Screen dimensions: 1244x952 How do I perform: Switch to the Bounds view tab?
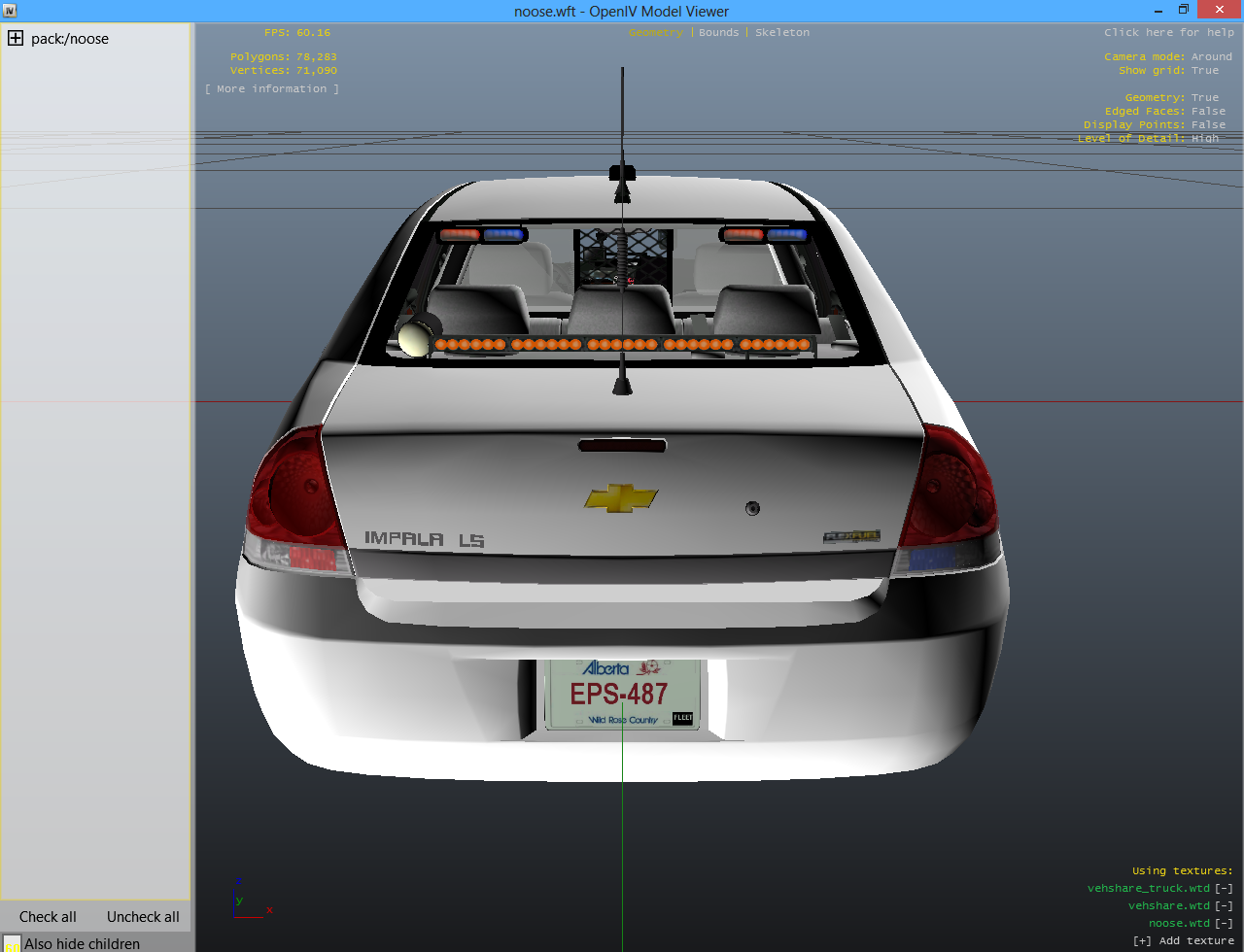(718, 33)
